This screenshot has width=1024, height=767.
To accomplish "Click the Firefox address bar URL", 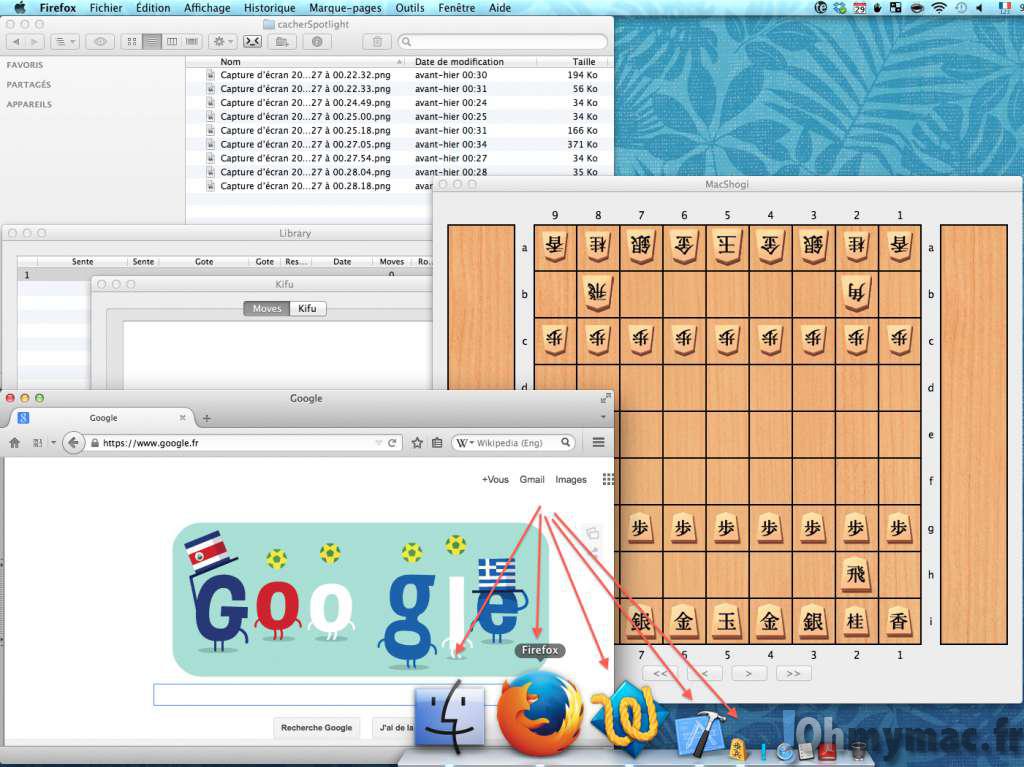I will tap(150, 443).
